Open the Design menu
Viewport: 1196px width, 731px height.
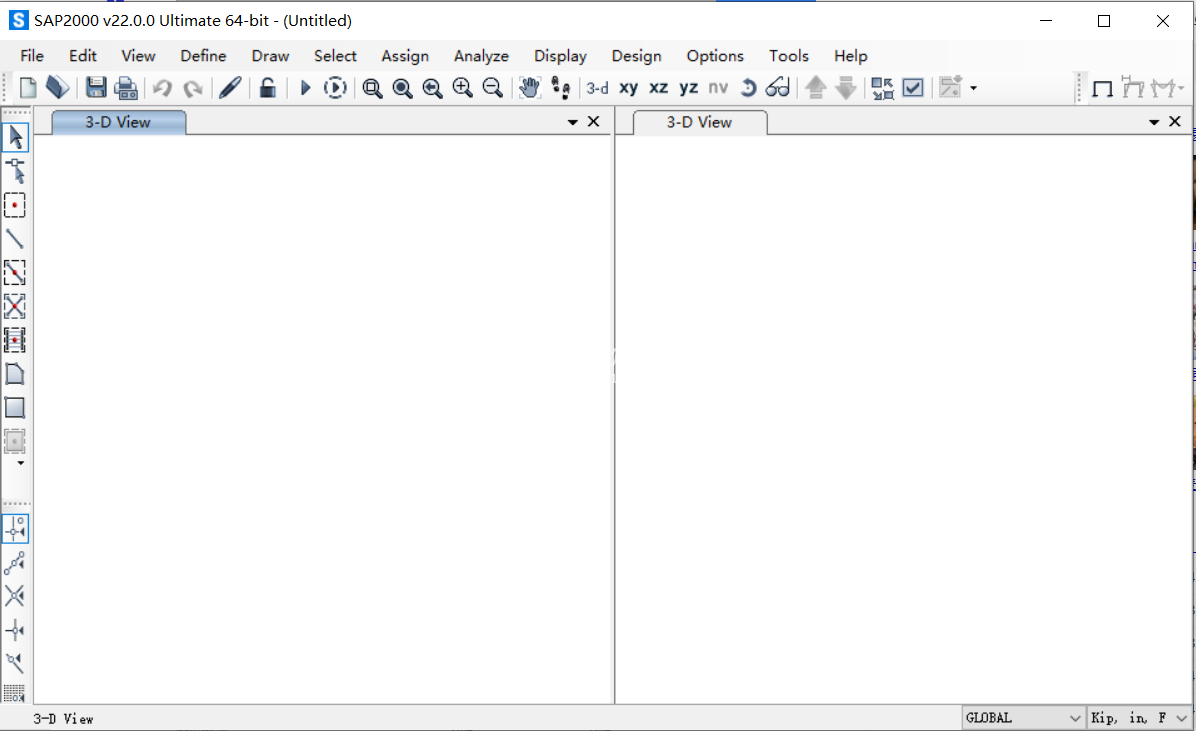coord(636,56)
